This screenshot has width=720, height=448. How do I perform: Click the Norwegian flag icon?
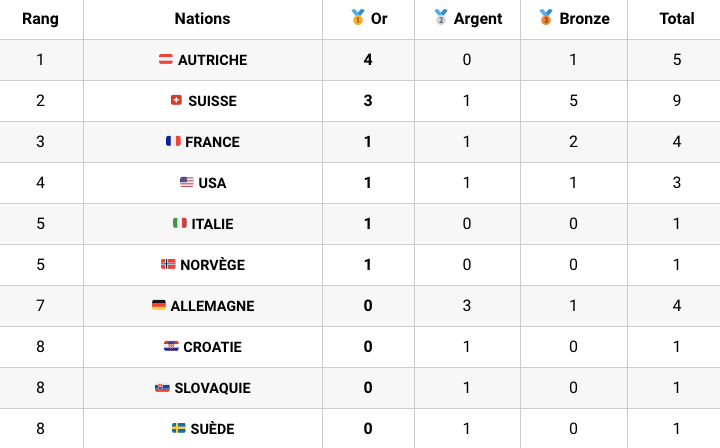pyautogui.click(x=168, y=264)
